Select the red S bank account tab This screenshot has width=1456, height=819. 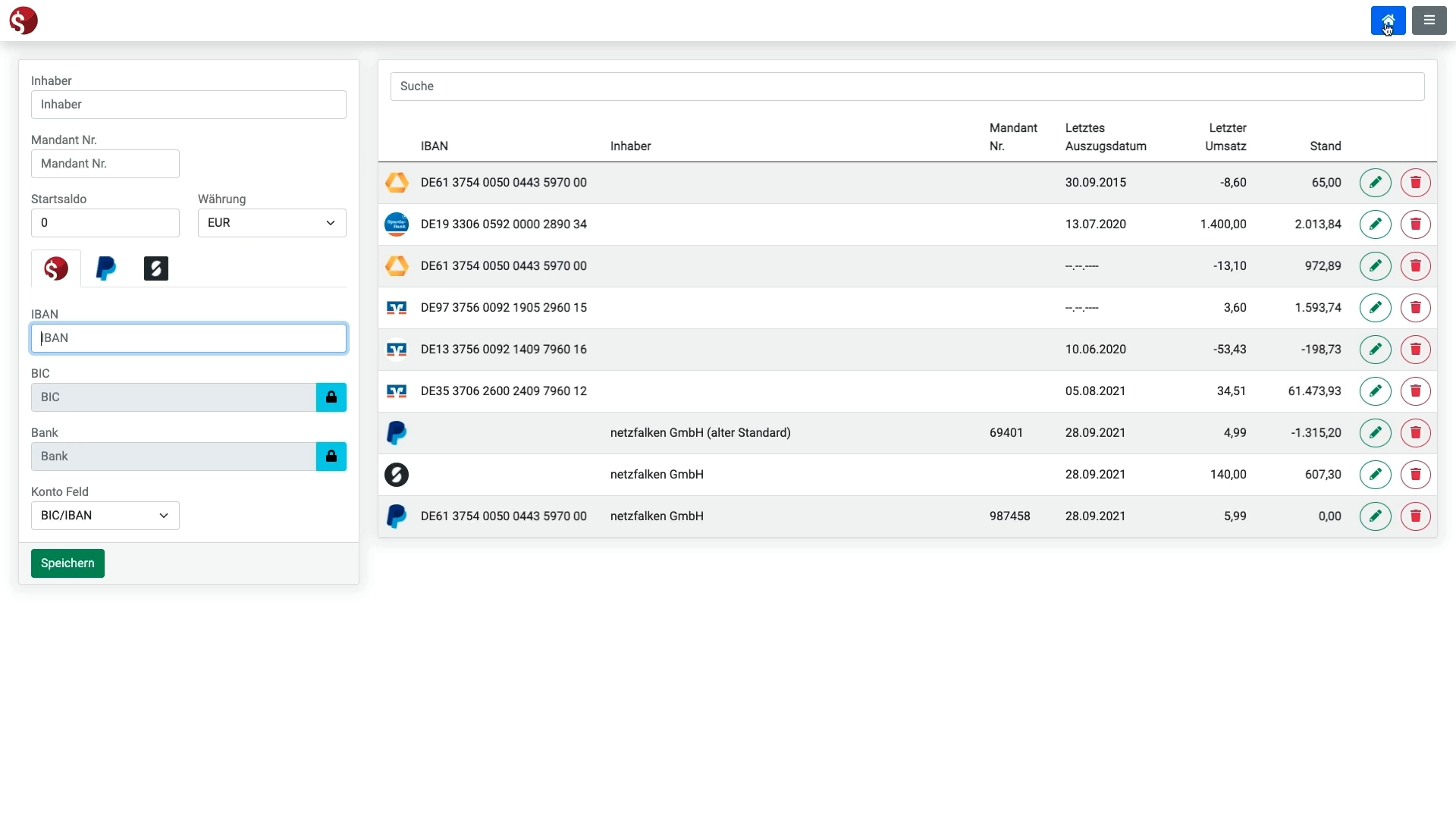[56, 268]
